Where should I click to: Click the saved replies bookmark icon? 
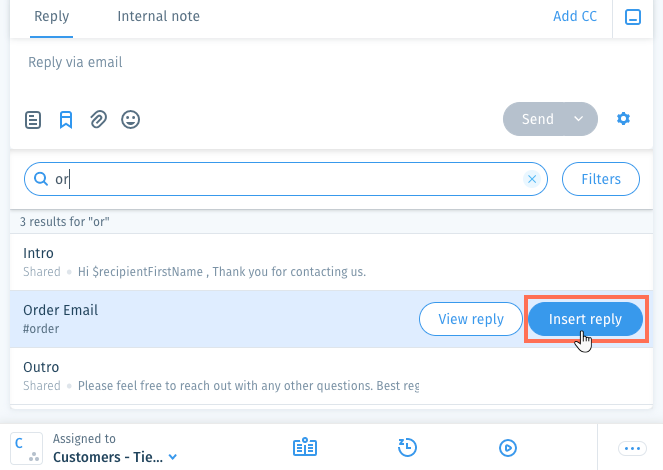66,120
